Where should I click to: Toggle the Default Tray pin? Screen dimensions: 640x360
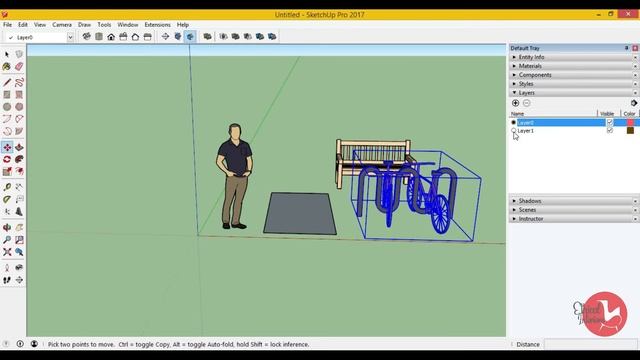click(x=627, y=48)
